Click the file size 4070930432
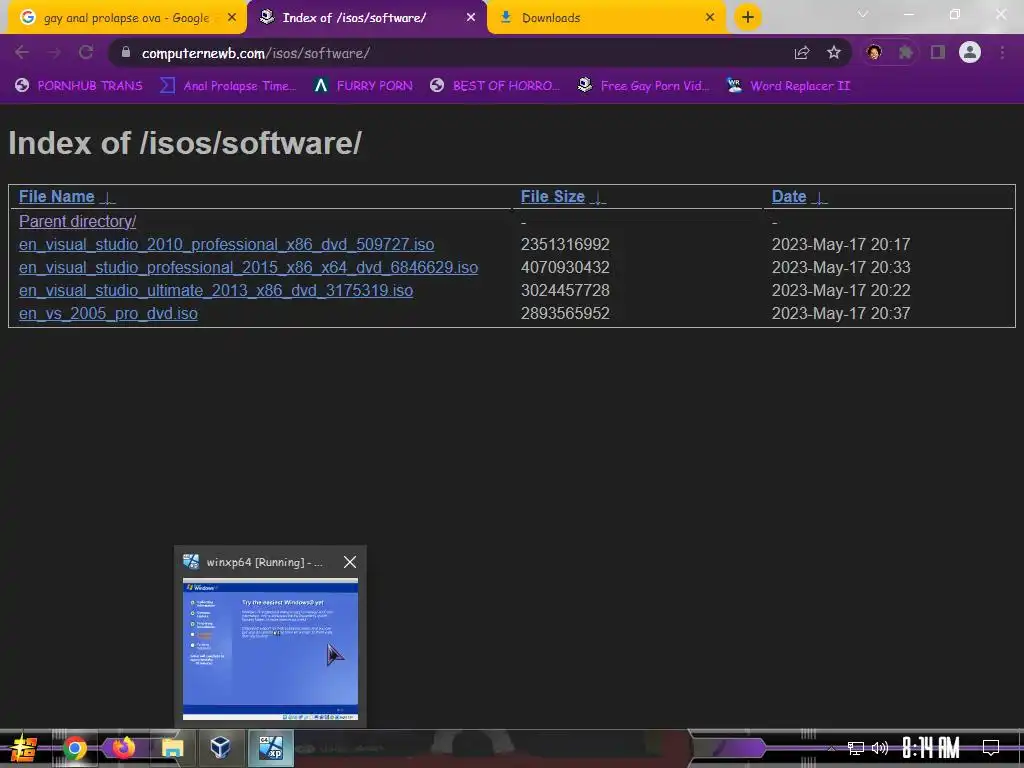 pyautogui.click(x=565, y=267)
